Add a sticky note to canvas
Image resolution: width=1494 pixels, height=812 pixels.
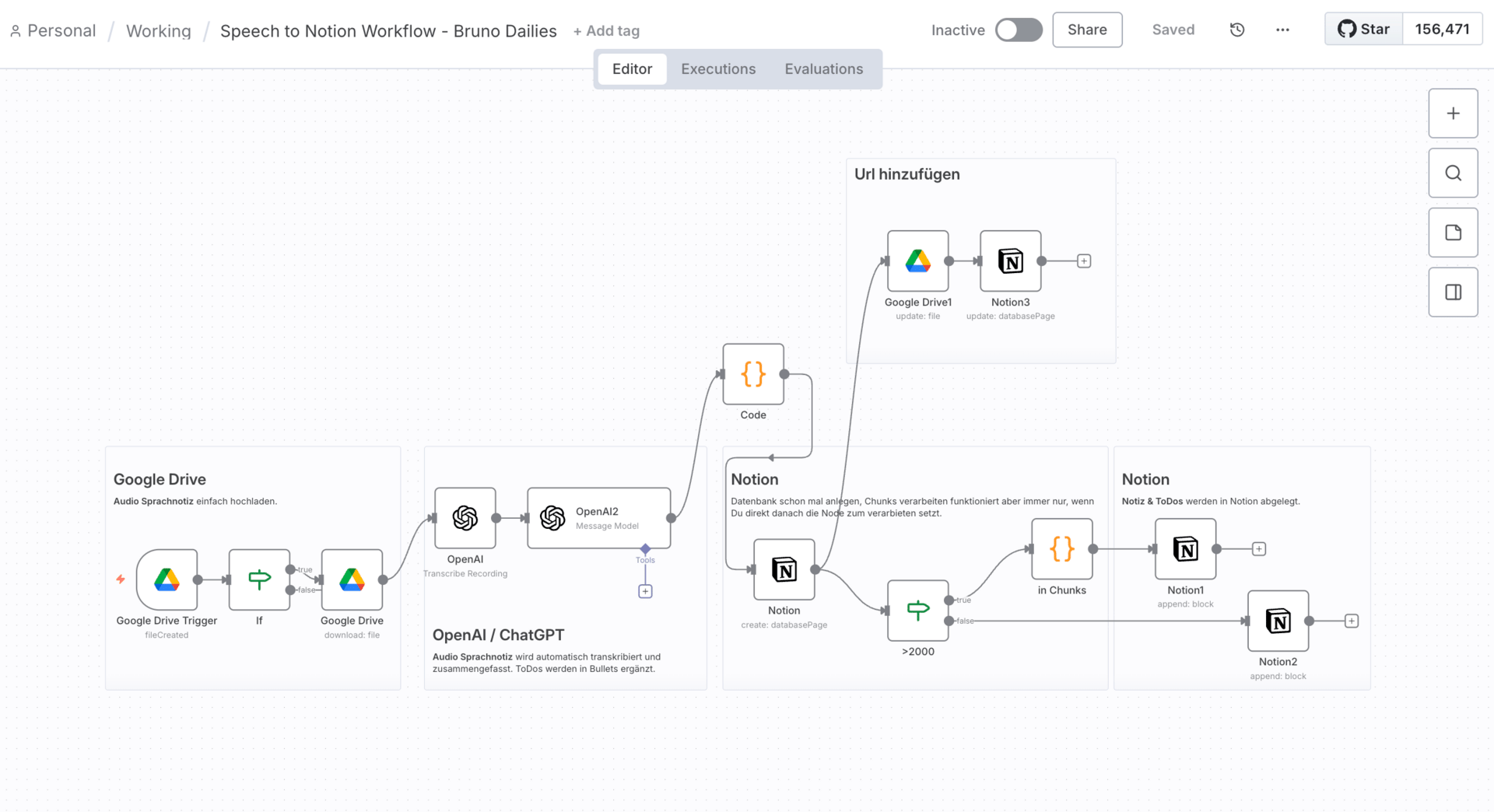1453,233
